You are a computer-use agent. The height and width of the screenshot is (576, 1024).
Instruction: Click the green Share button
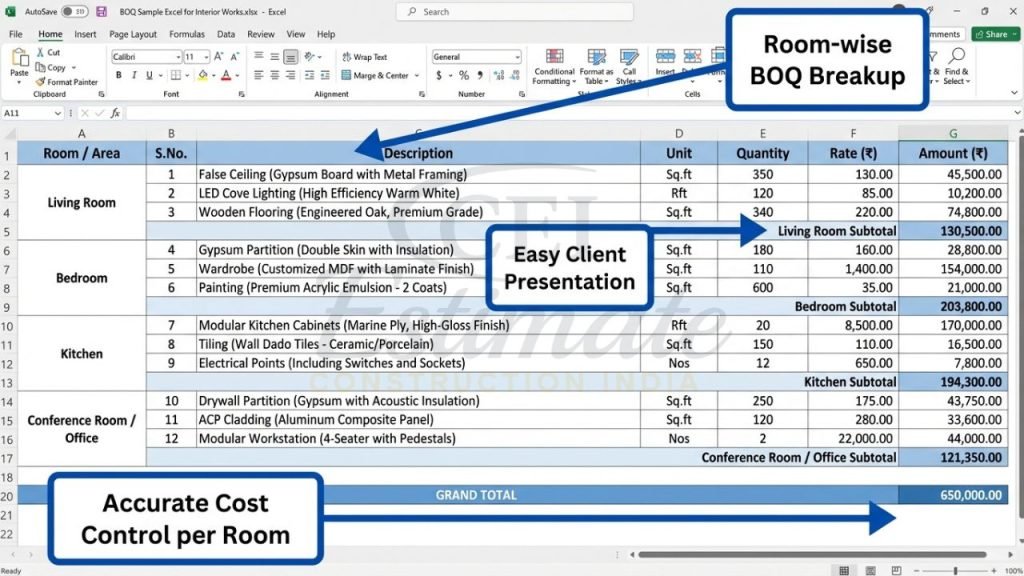(995, 34)
